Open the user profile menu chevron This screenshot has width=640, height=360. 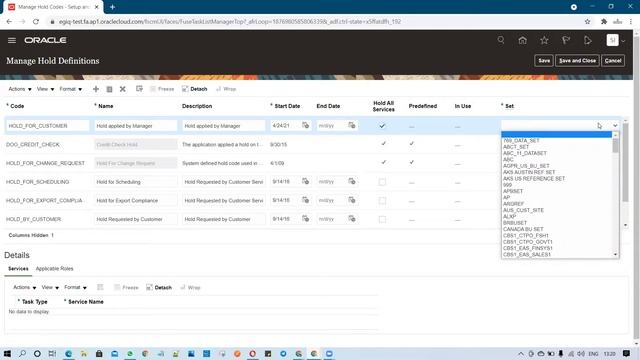[x=623, y=40]
